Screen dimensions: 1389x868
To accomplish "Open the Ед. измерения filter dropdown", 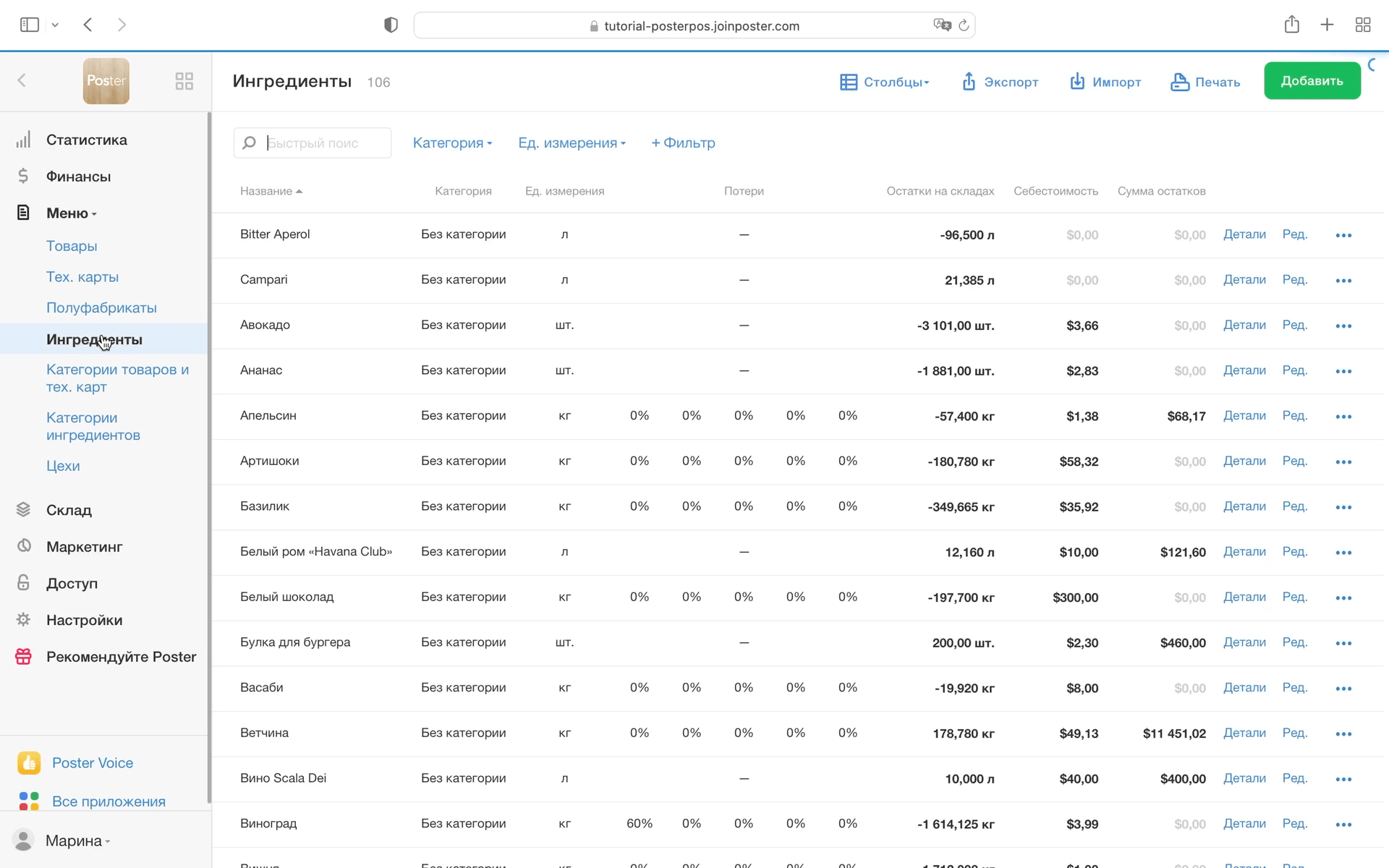I will click(x=572, y=143).
